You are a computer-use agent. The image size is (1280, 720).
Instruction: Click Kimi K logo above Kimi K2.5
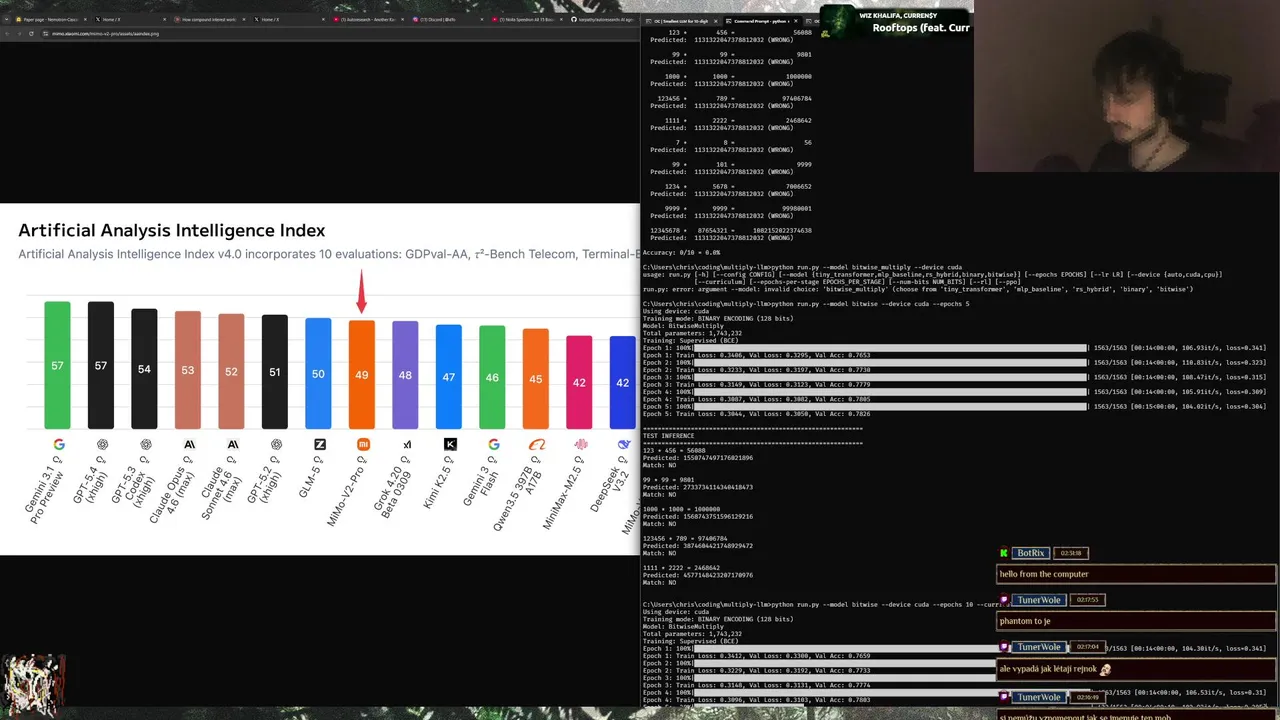point(450,444)
